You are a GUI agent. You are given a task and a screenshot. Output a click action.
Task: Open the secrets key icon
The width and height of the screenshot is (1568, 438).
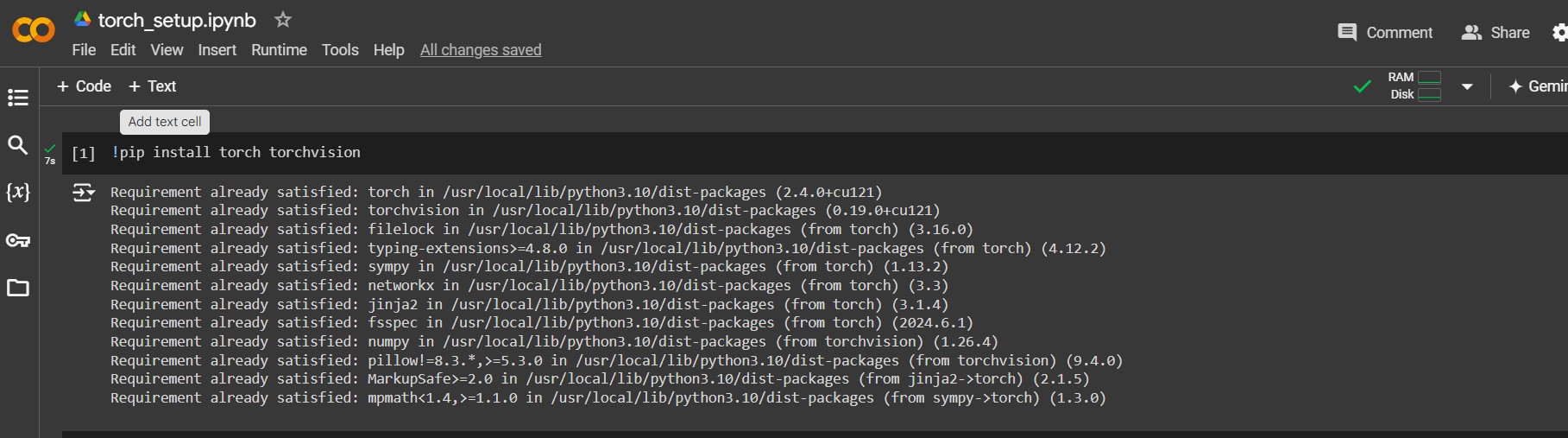coord(17,240)
